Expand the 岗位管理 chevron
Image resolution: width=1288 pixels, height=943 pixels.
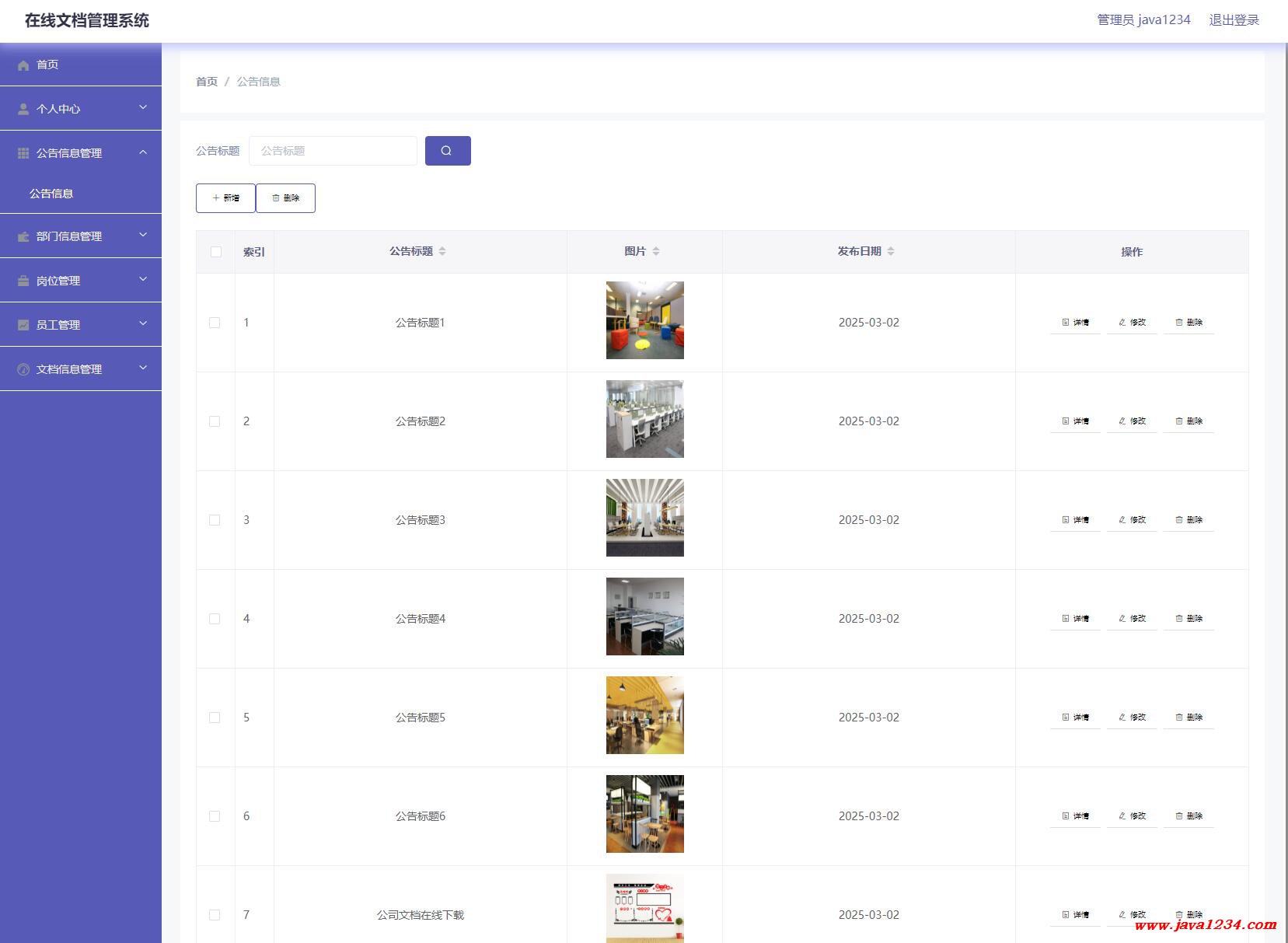click(x=143, y=279)
